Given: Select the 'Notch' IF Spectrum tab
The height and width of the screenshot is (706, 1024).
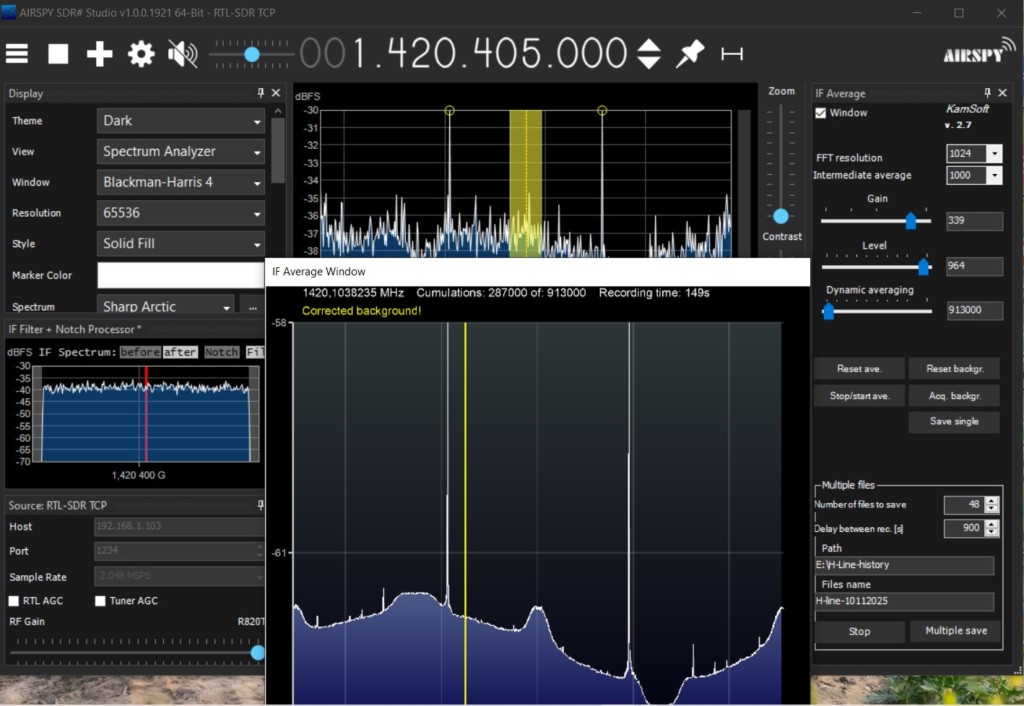Looking at the screenshot, I should (x=221, y=352).
